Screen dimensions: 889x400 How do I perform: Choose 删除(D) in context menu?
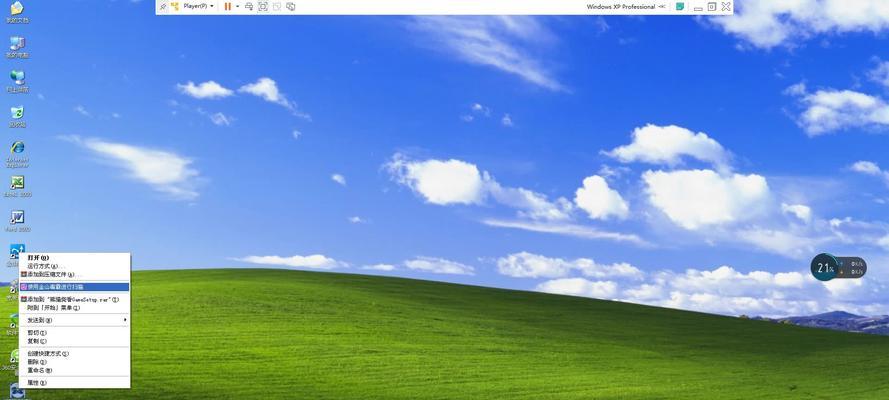click(74, 362)
